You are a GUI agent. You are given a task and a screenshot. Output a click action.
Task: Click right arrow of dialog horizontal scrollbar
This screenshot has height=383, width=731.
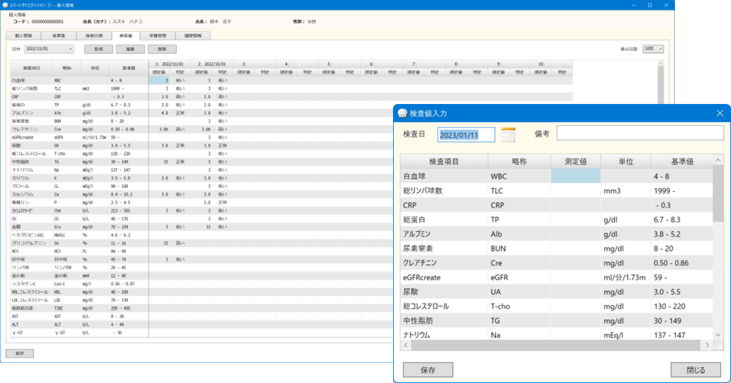(x=708, y=345)
